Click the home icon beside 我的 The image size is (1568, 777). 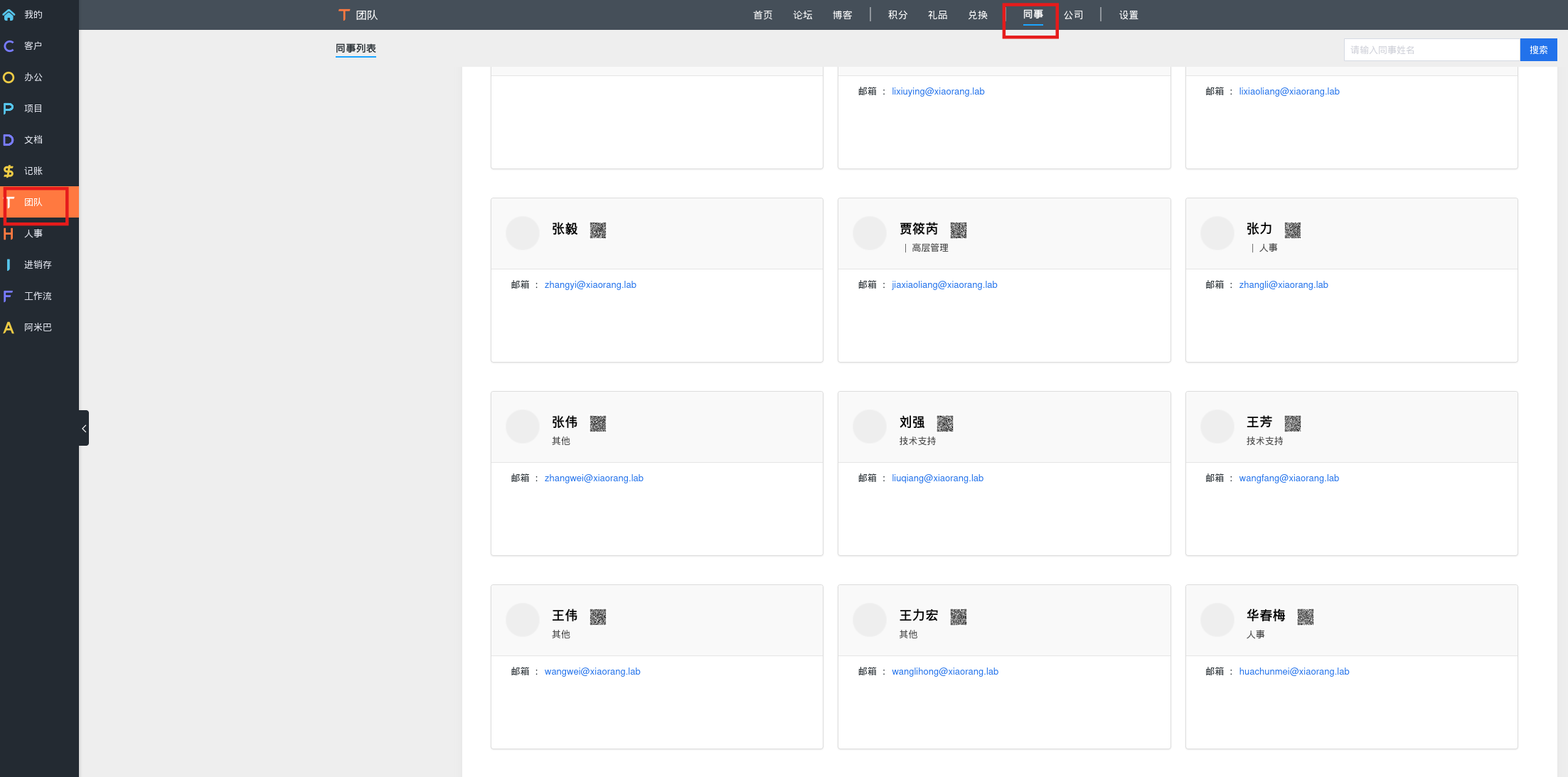tap(9, 15)
